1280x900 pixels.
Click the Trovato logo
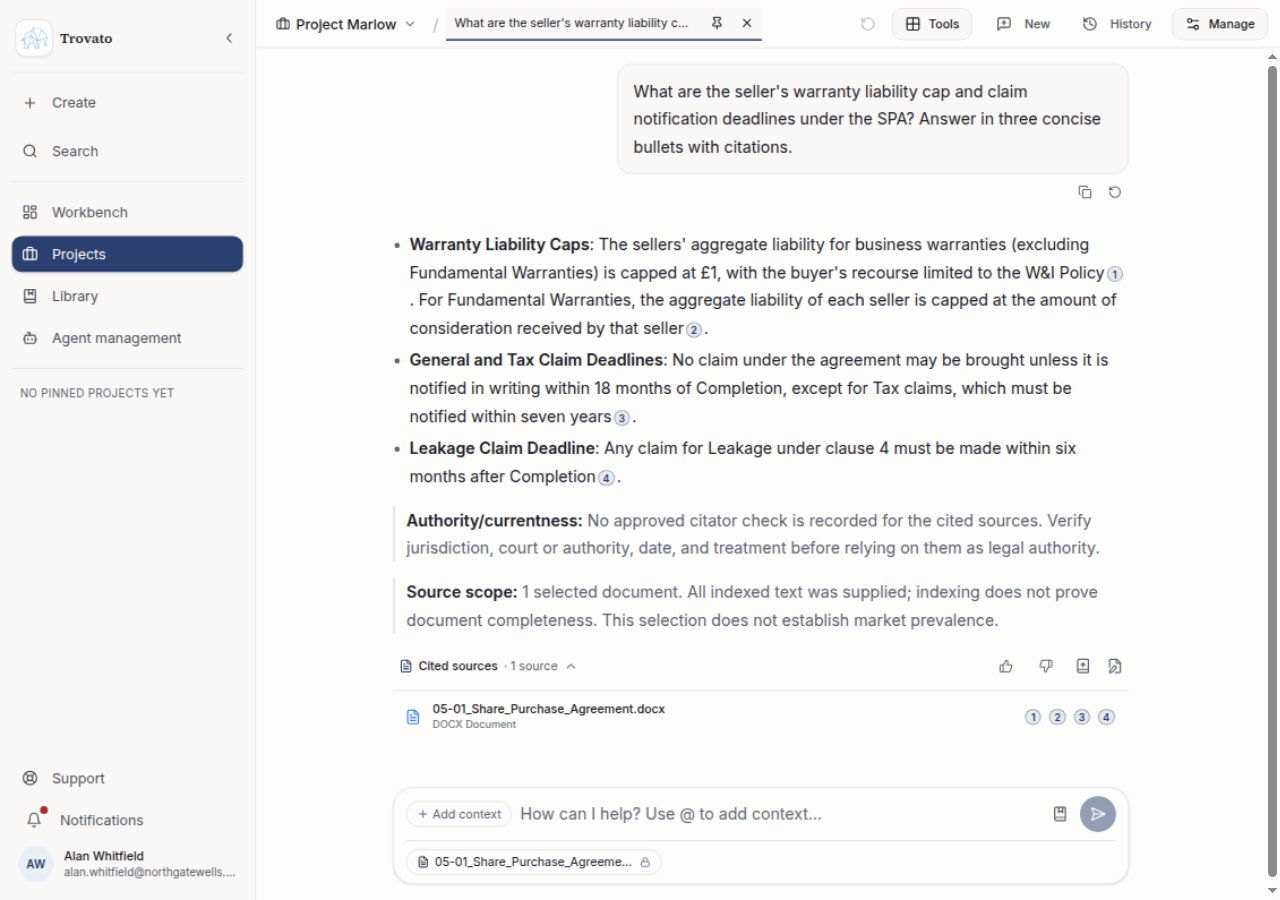(34, 38)
